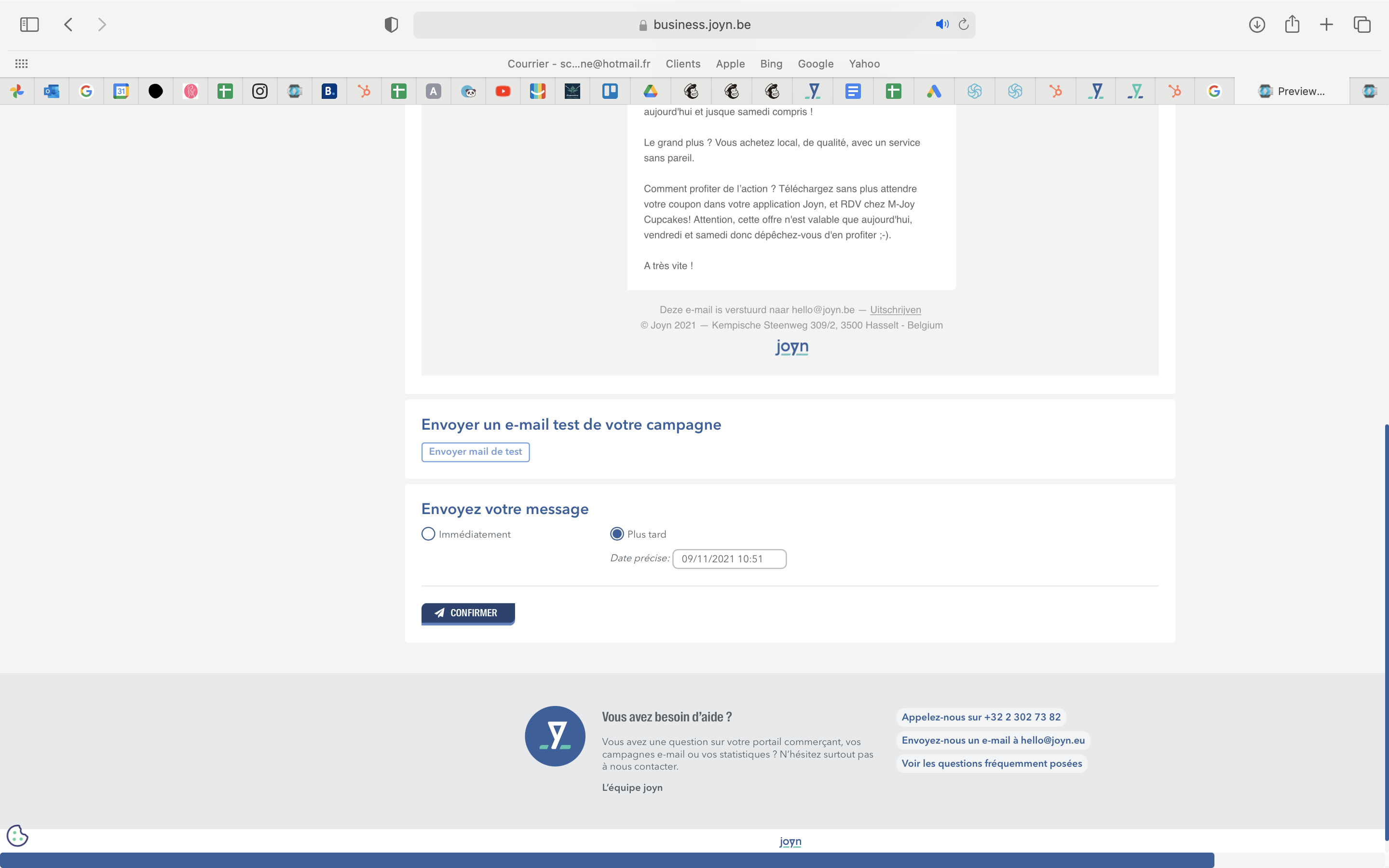Select the active Preview… tab
The height and width of the screenshot is (868, 1389).
[x=1292, y=91]
